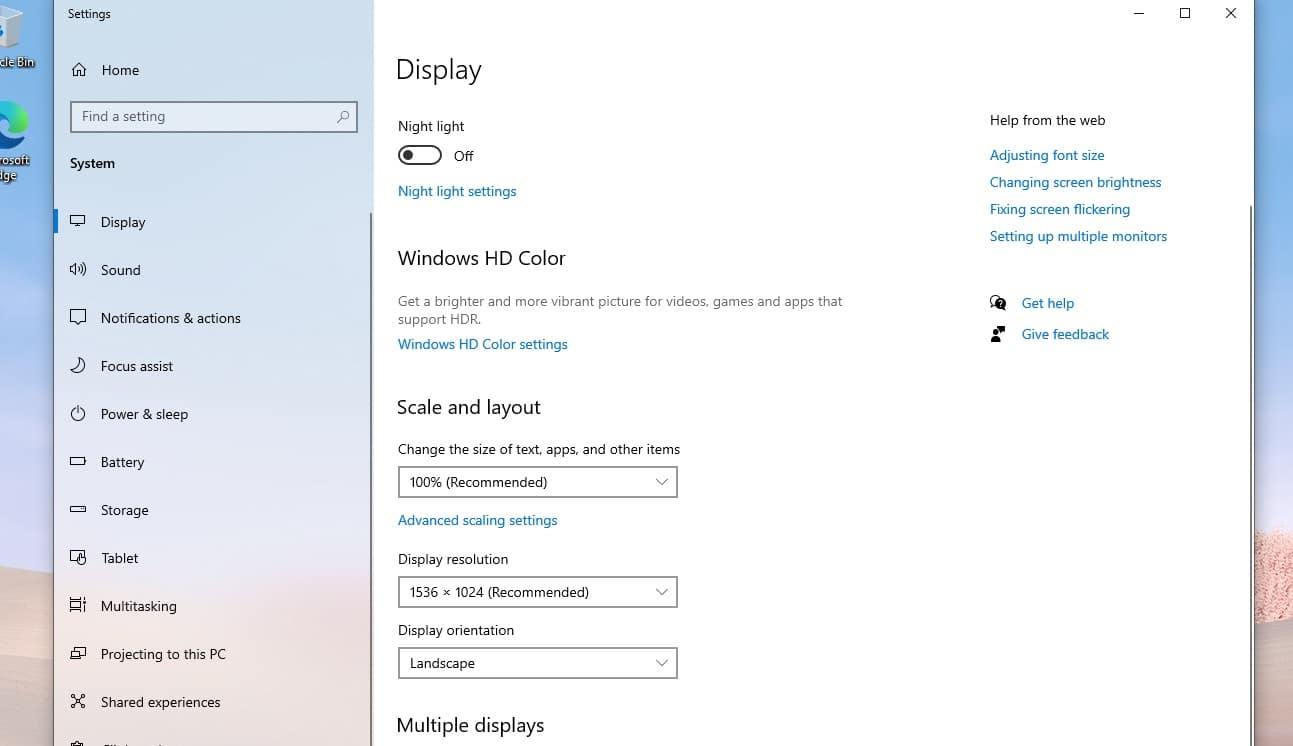Open the Storage drive icon

point(78,510)
